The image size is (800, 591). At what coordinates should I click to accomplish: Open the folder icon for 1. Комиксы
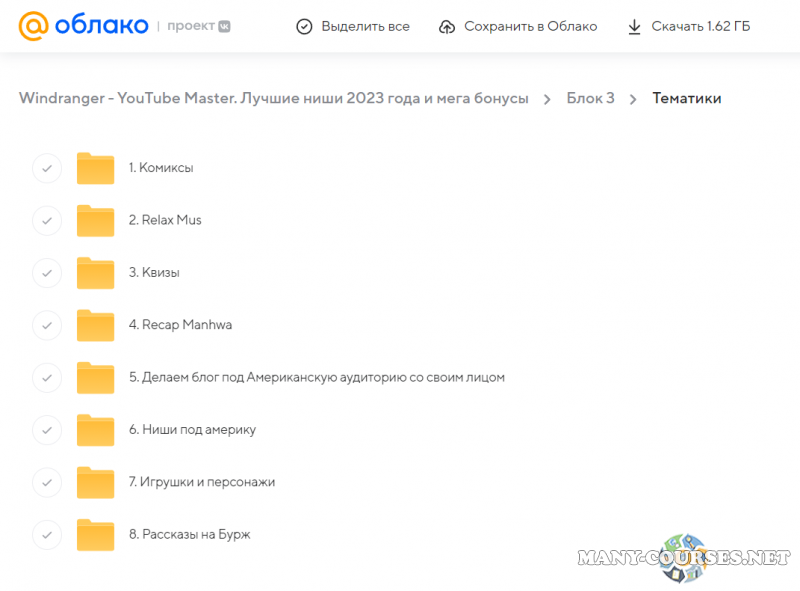click(96, 168)
